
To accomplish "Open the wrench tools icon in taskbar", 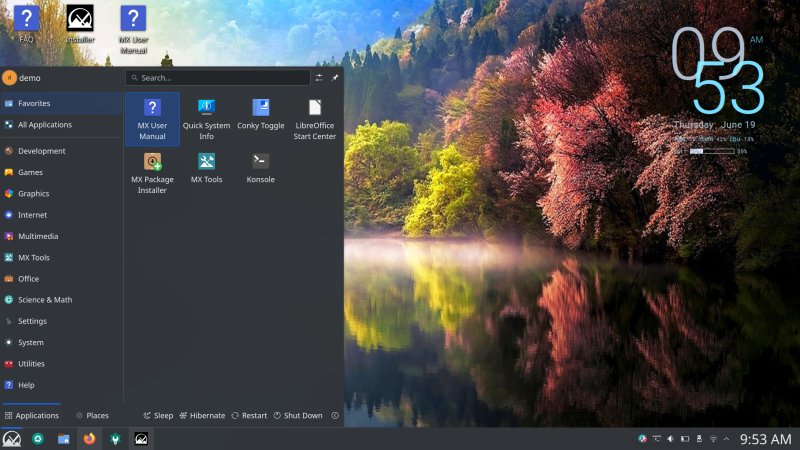I will pyautogui.click(x=115, y=439).
